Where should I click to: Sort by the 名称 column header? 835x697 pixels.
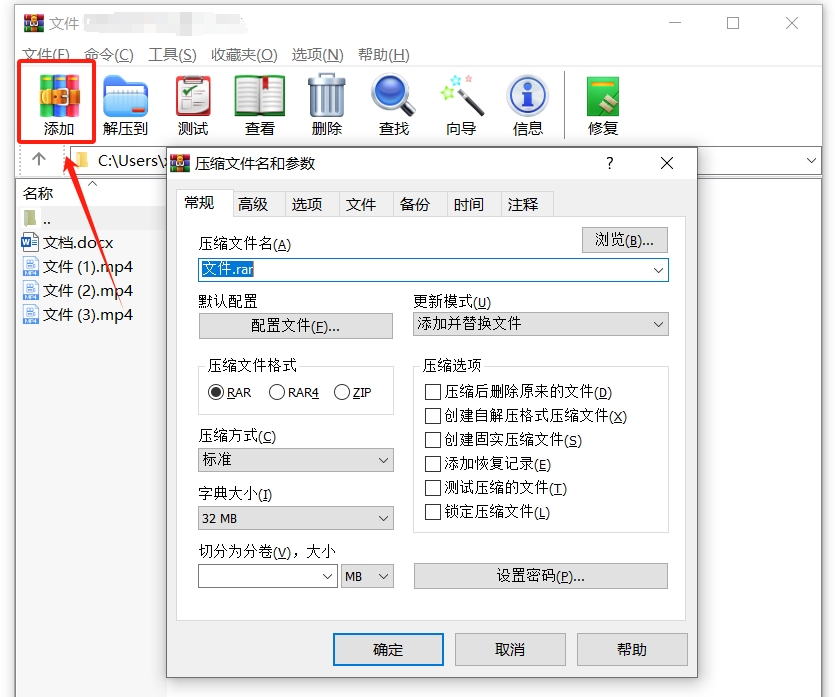click(x=37, y=193)
